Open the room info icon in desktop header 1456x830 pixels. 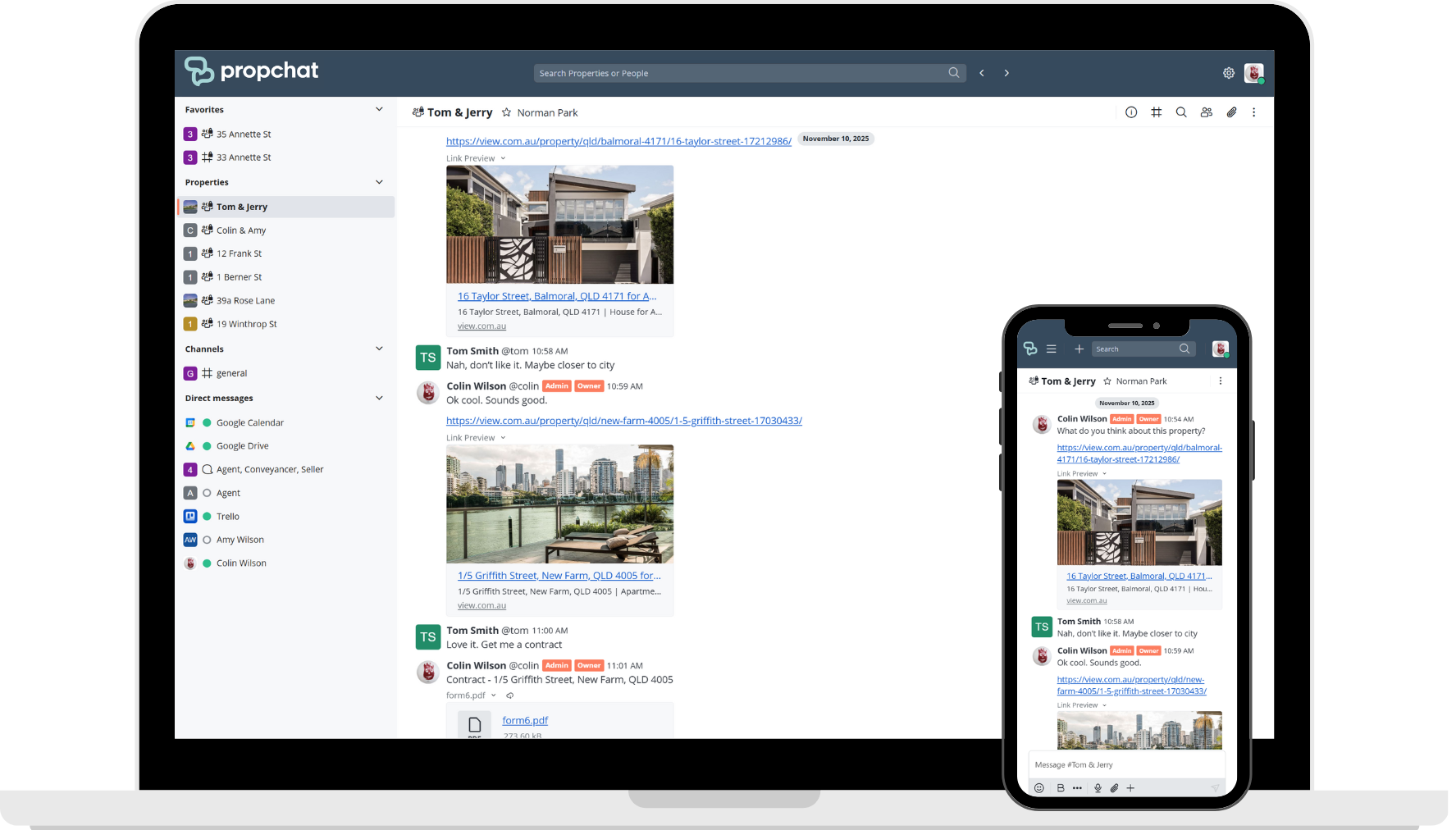point(1130,112)
